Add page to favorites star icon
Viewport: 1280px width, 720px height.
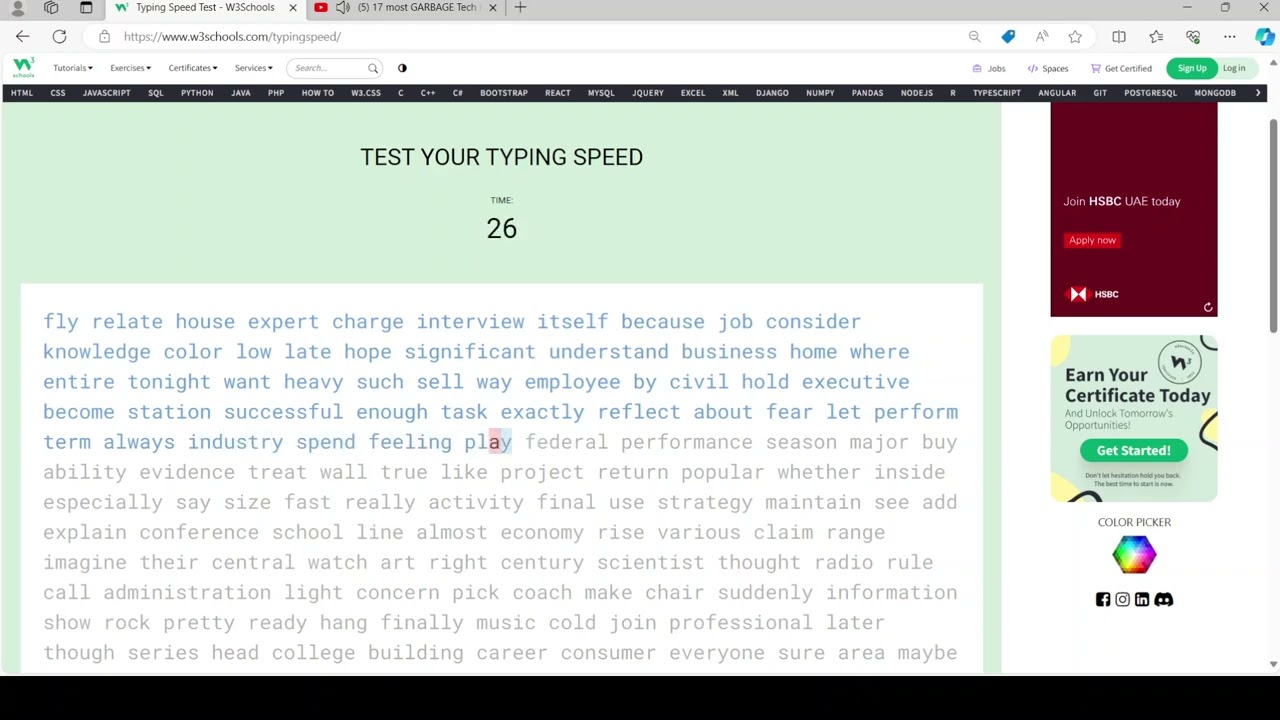pos(1075,37)
